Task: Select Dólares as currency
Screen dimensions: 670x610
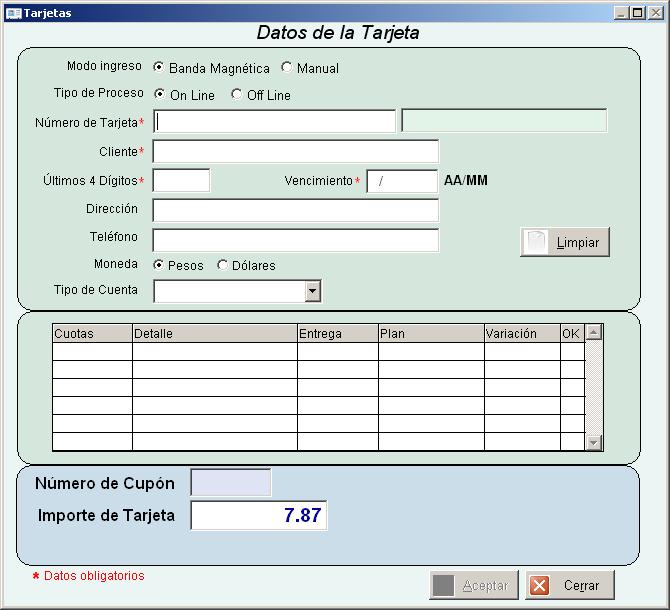Action: (x=222, y=265)
